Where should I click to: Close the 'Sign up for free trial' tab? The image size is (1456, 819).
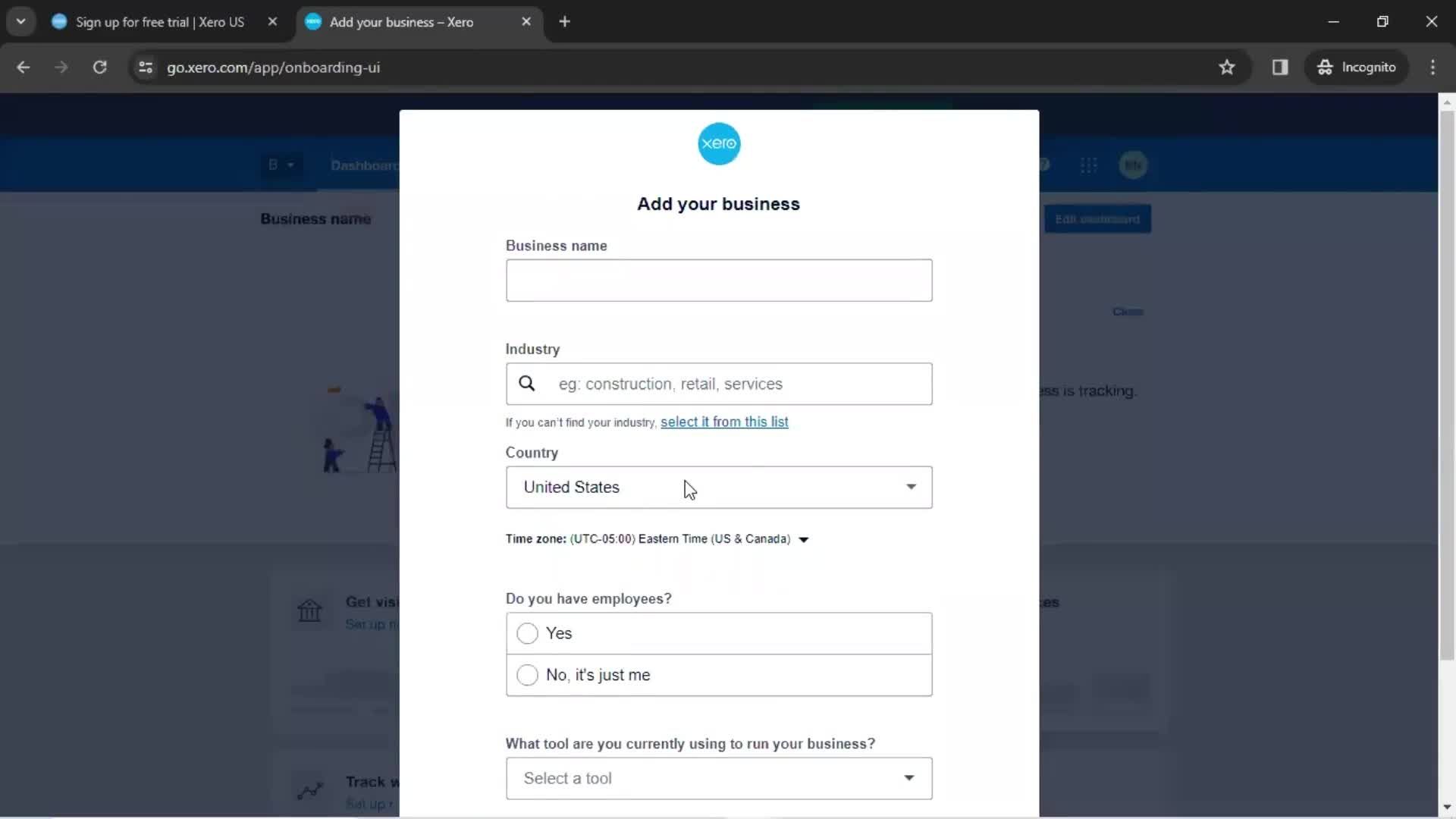click(272, 22)
